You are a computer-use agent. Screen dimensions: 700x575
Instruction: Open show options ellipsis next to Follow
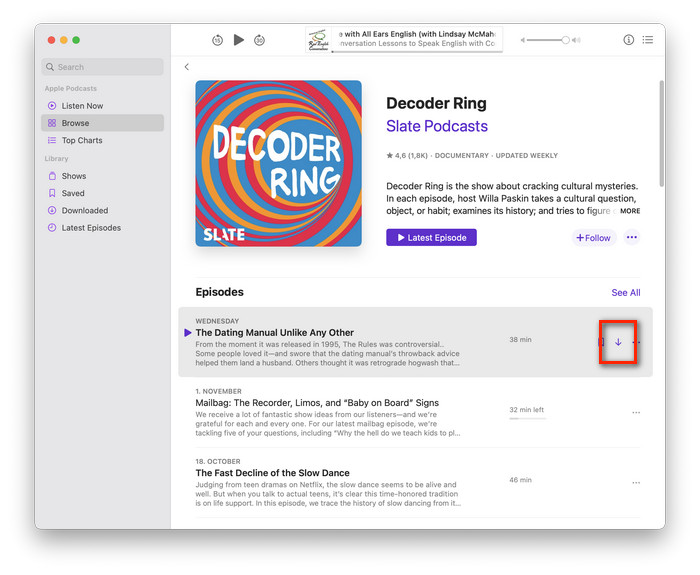(x=632, y=237)
